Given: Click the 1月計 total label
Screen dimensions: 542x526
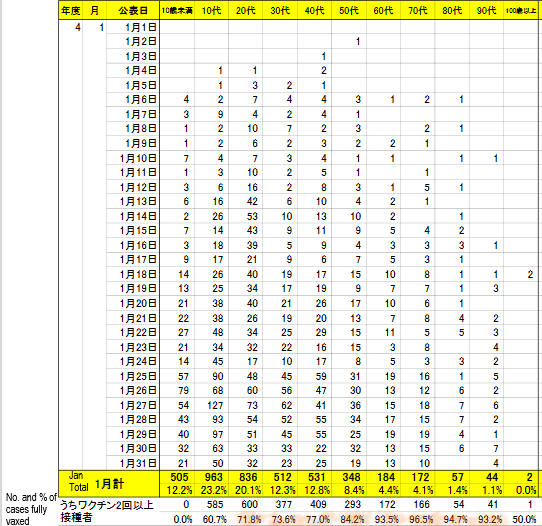Looking at the screenshot, I should 109,484.
